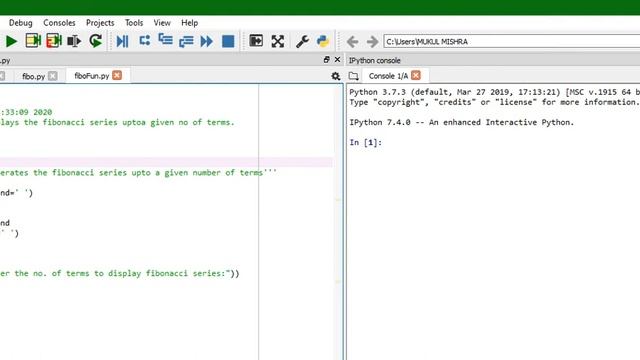The height and width of the screenshot is (360, 640).
Task: Click the In [1]: console prompt
Action: [x=366, y=142]
